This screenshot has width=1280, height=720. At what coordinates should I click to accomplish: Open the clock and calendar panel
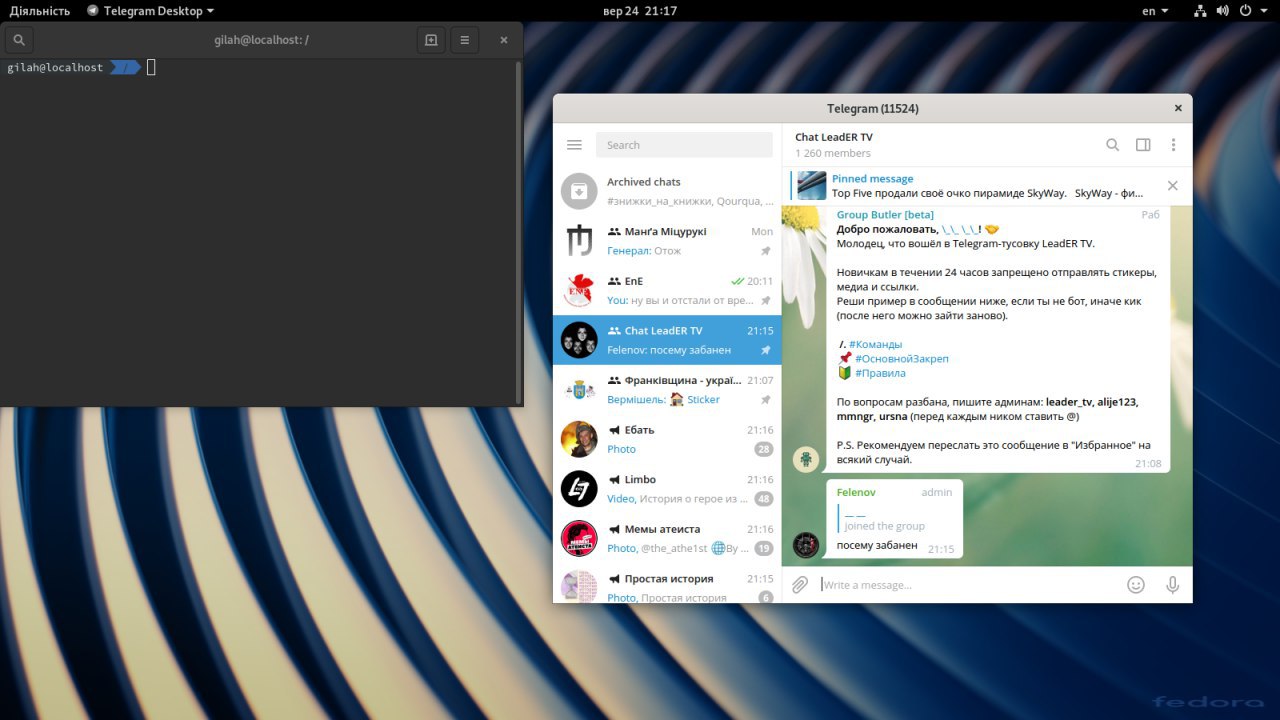click(640, 11)
